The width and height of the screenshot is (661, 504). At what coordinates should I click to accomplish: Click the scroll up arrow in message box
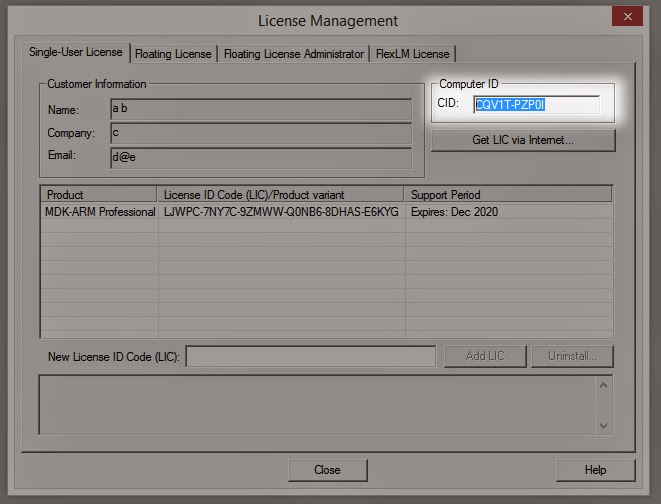pos(603,385)
